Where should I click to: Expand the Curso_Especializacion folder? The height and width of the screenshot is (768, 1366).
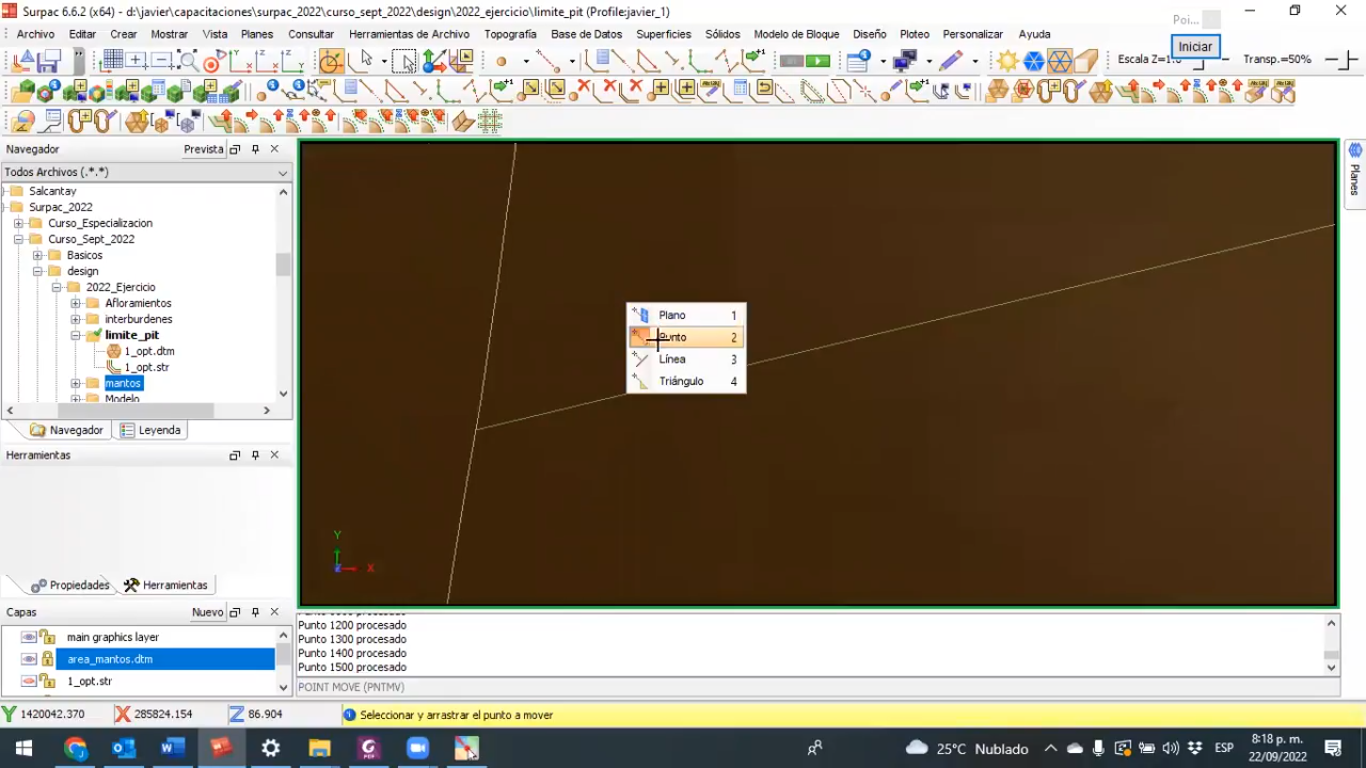coord(18,223)
